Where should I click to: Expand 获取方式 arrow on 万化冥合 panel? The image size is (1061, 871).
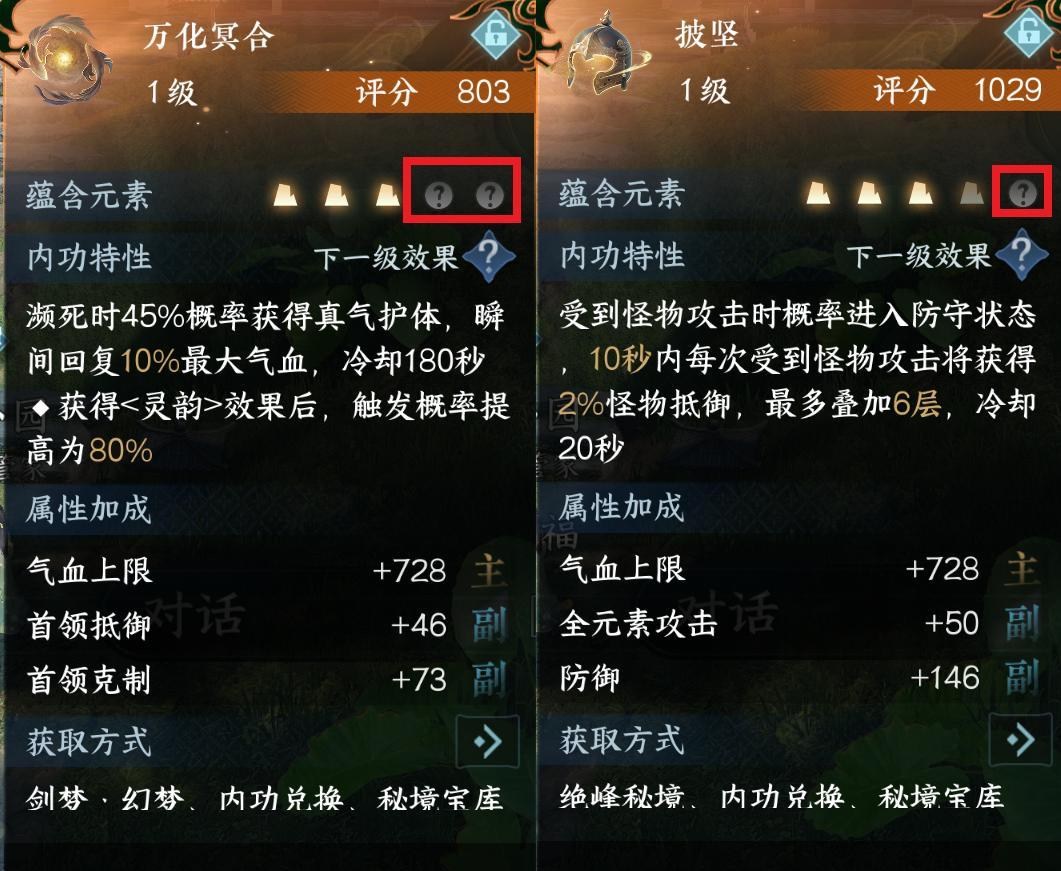coord(488,742)
